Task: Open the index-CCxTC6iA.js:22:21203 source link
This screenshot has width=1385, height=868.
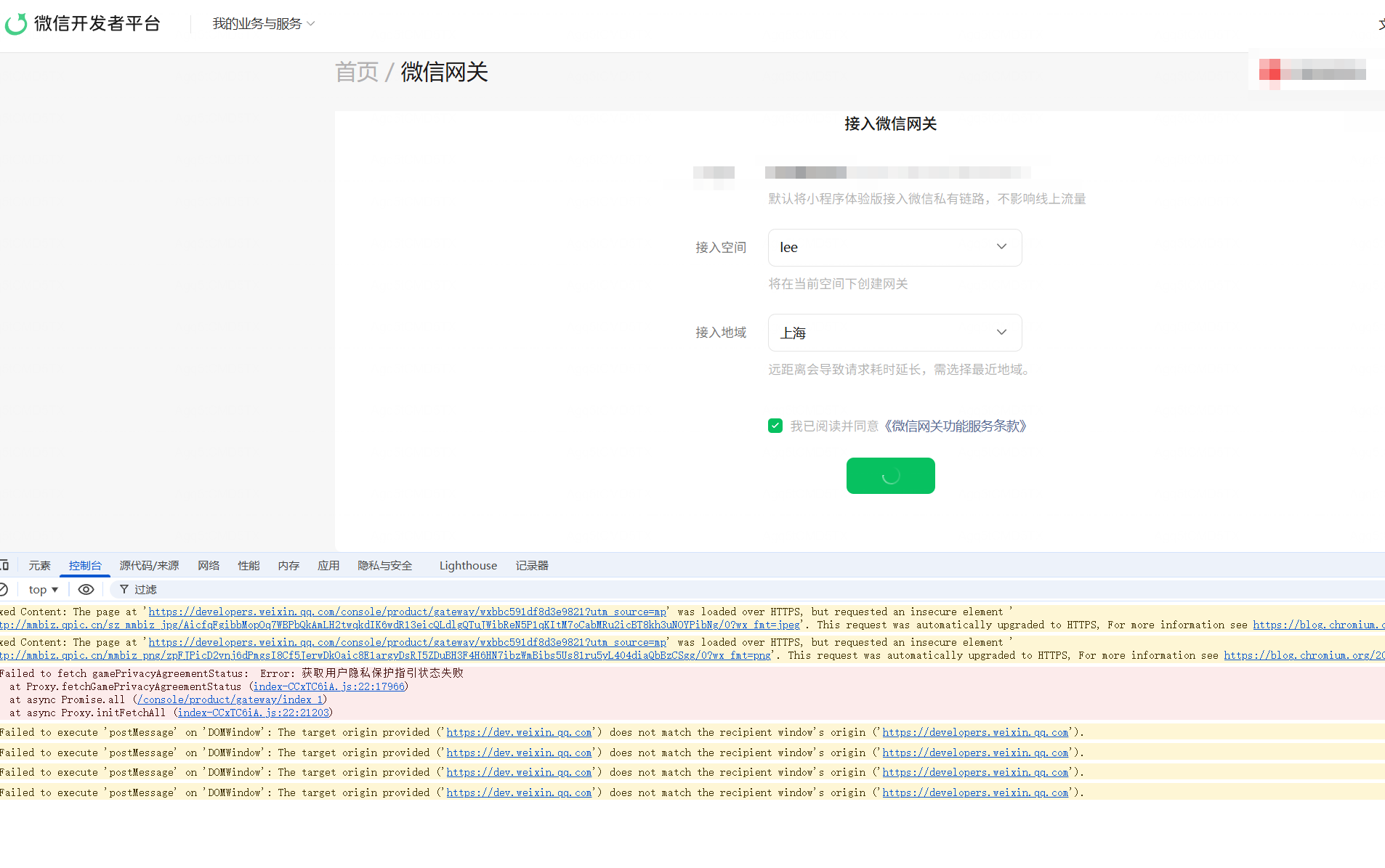Action: (x=254, y=713)
